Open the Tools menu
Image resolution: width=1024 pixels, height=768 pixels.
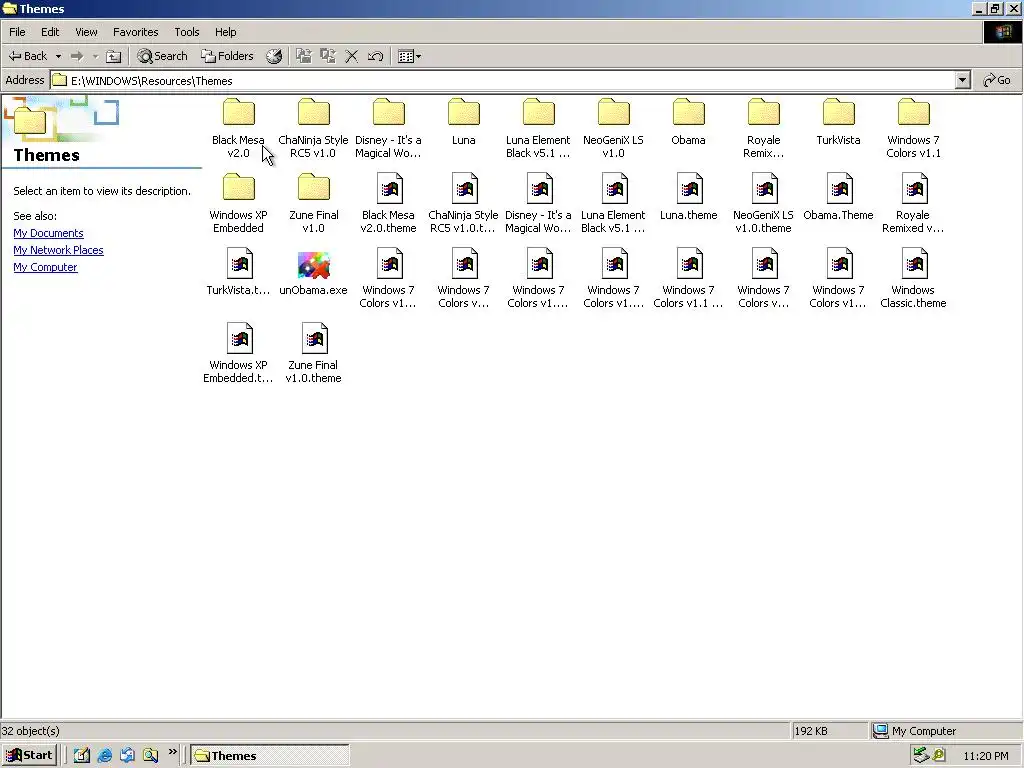[x=187, y=32]
